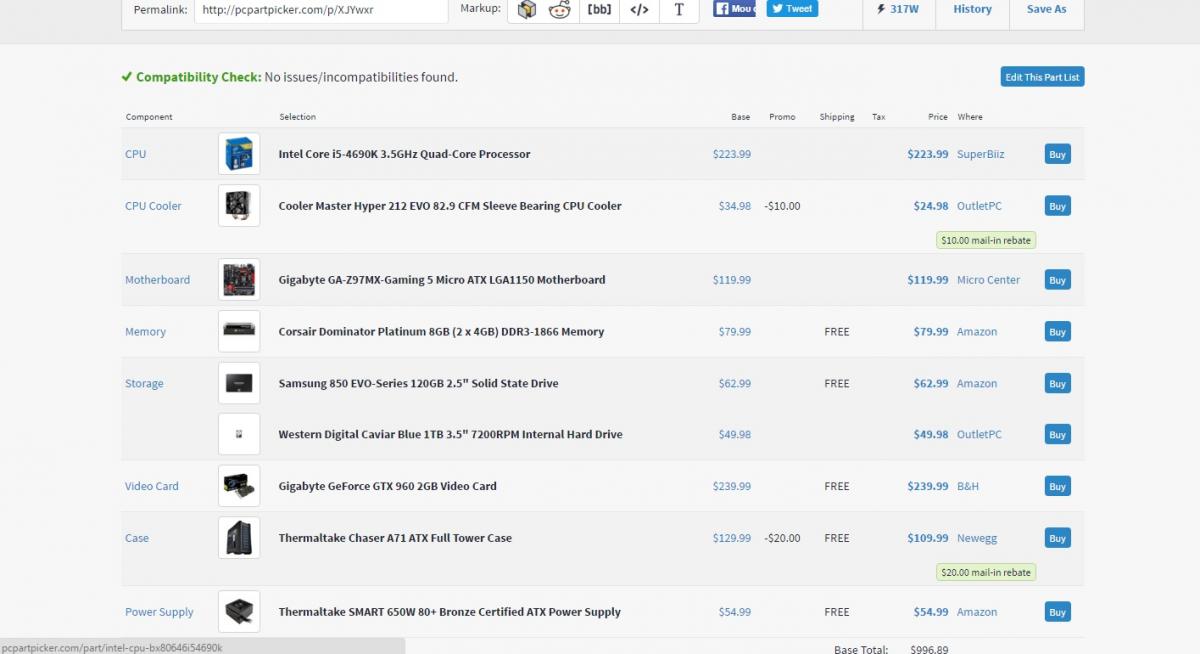Open the Intel Core i5-4690K thumbnail

click(239, 154)
